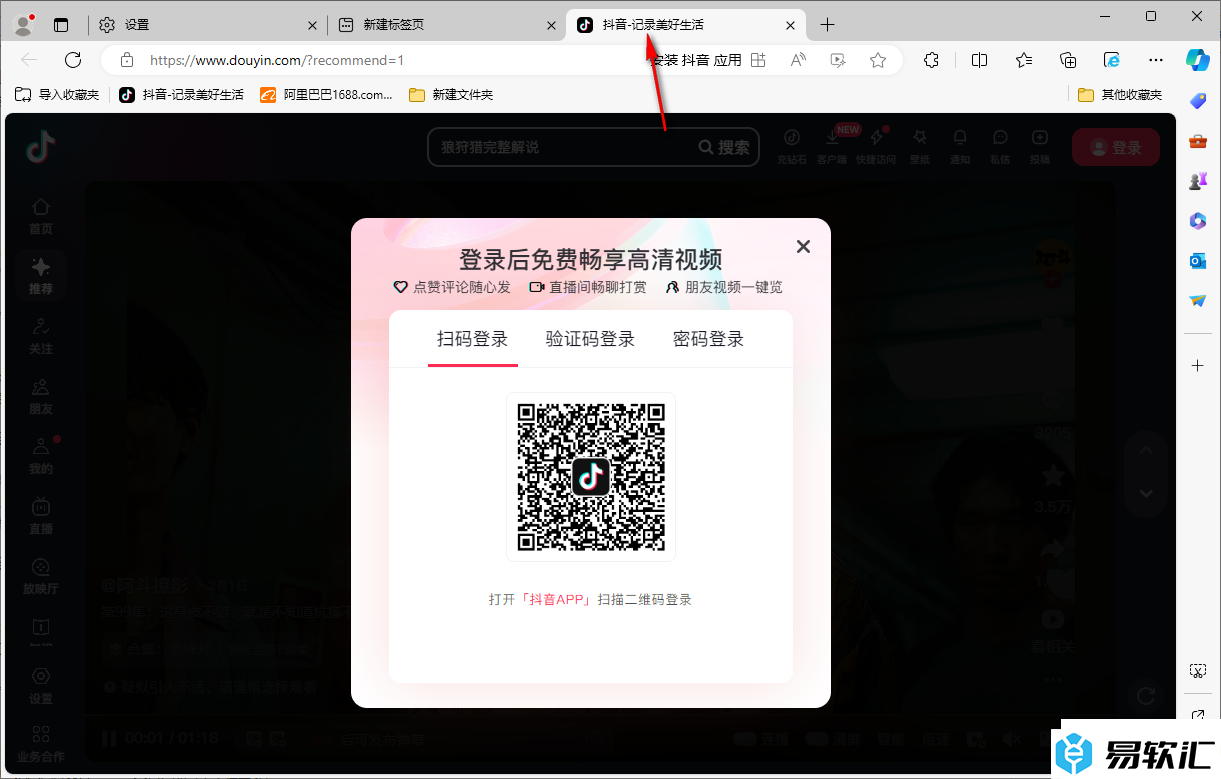Close the 抖音-记录美好生活 browser tab
1221x779 pixels.
coord(791,25)
